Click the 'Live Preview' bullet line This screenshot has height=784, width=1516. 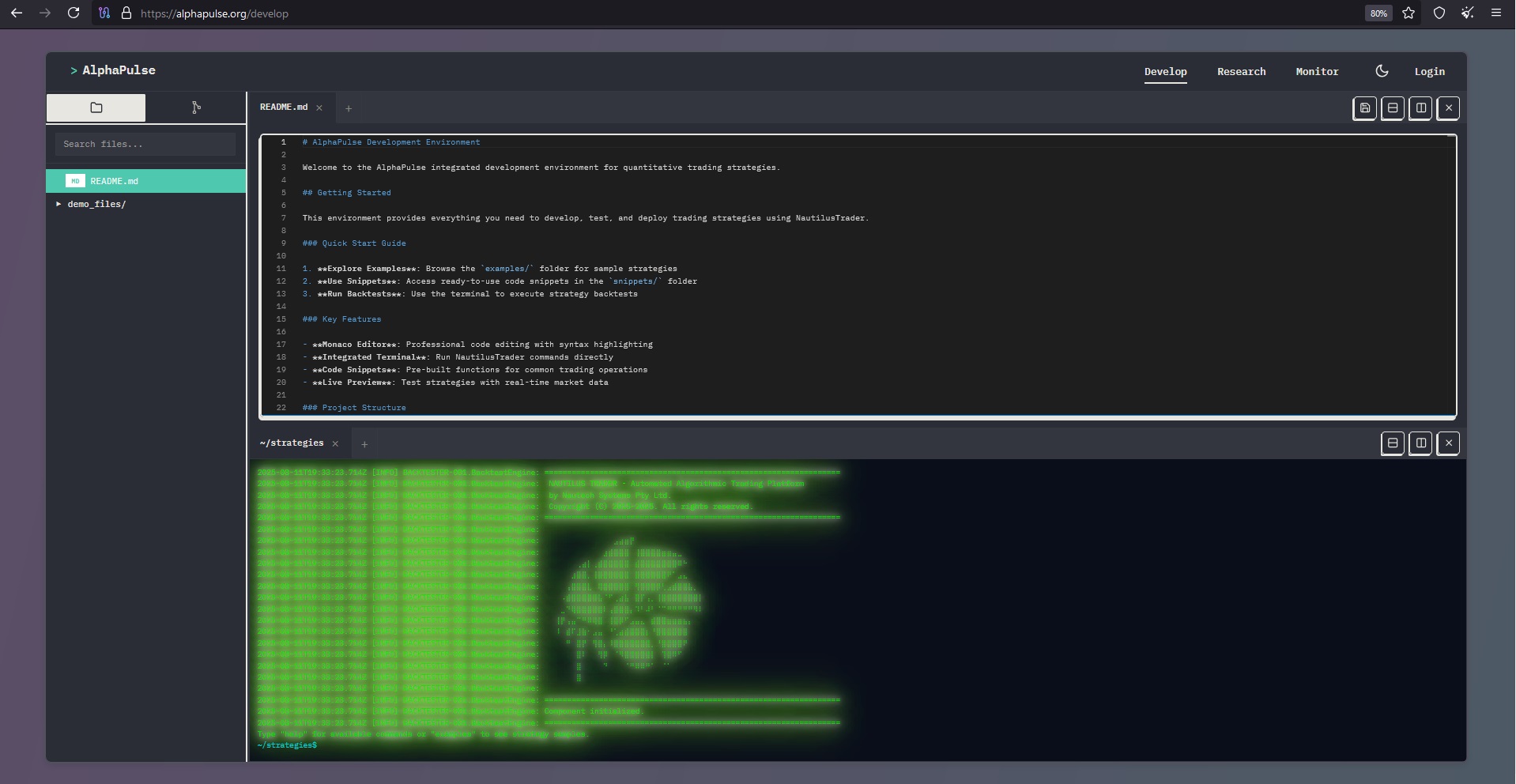455,383
